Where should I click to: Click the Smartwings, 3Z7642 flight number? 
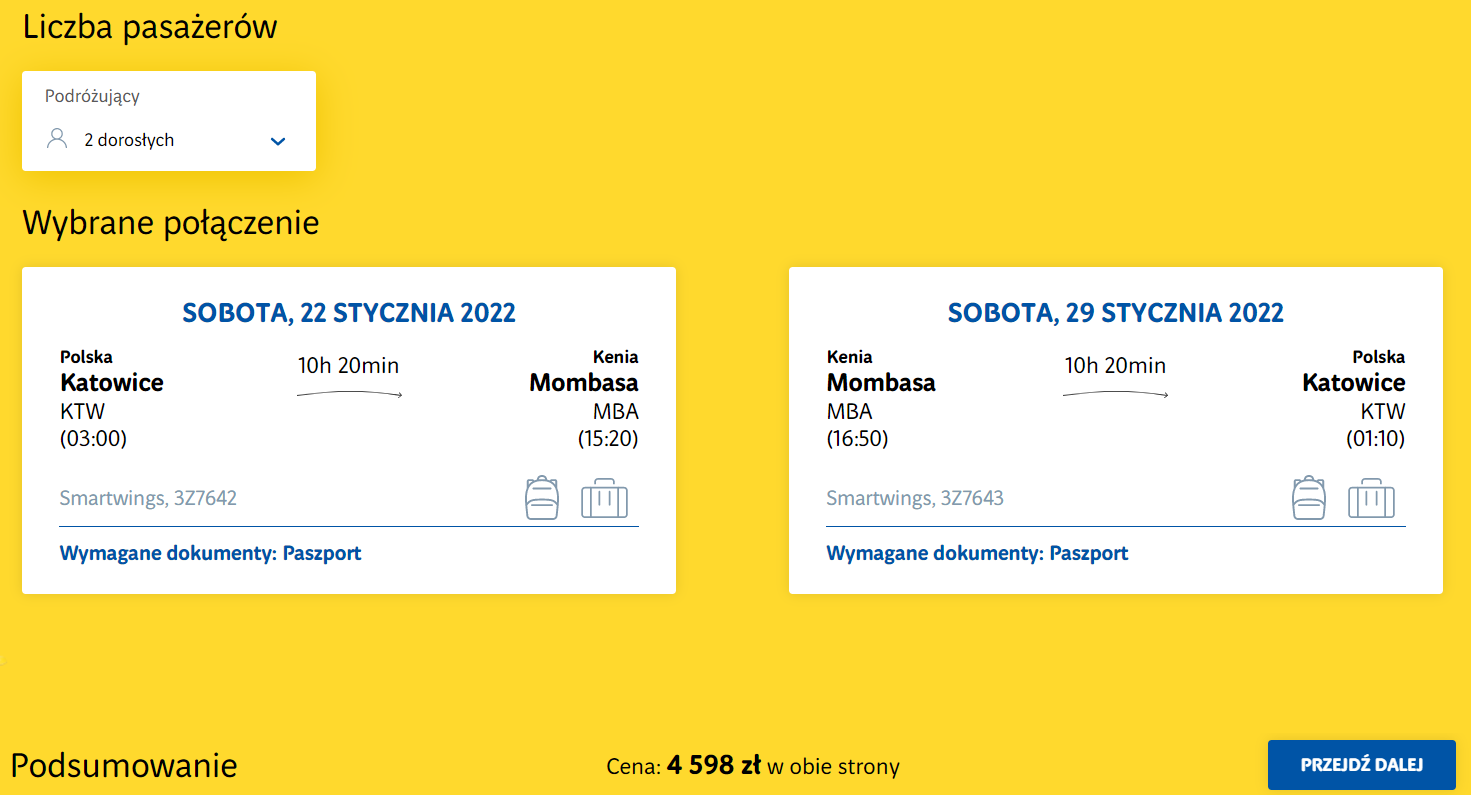point(148,498)
